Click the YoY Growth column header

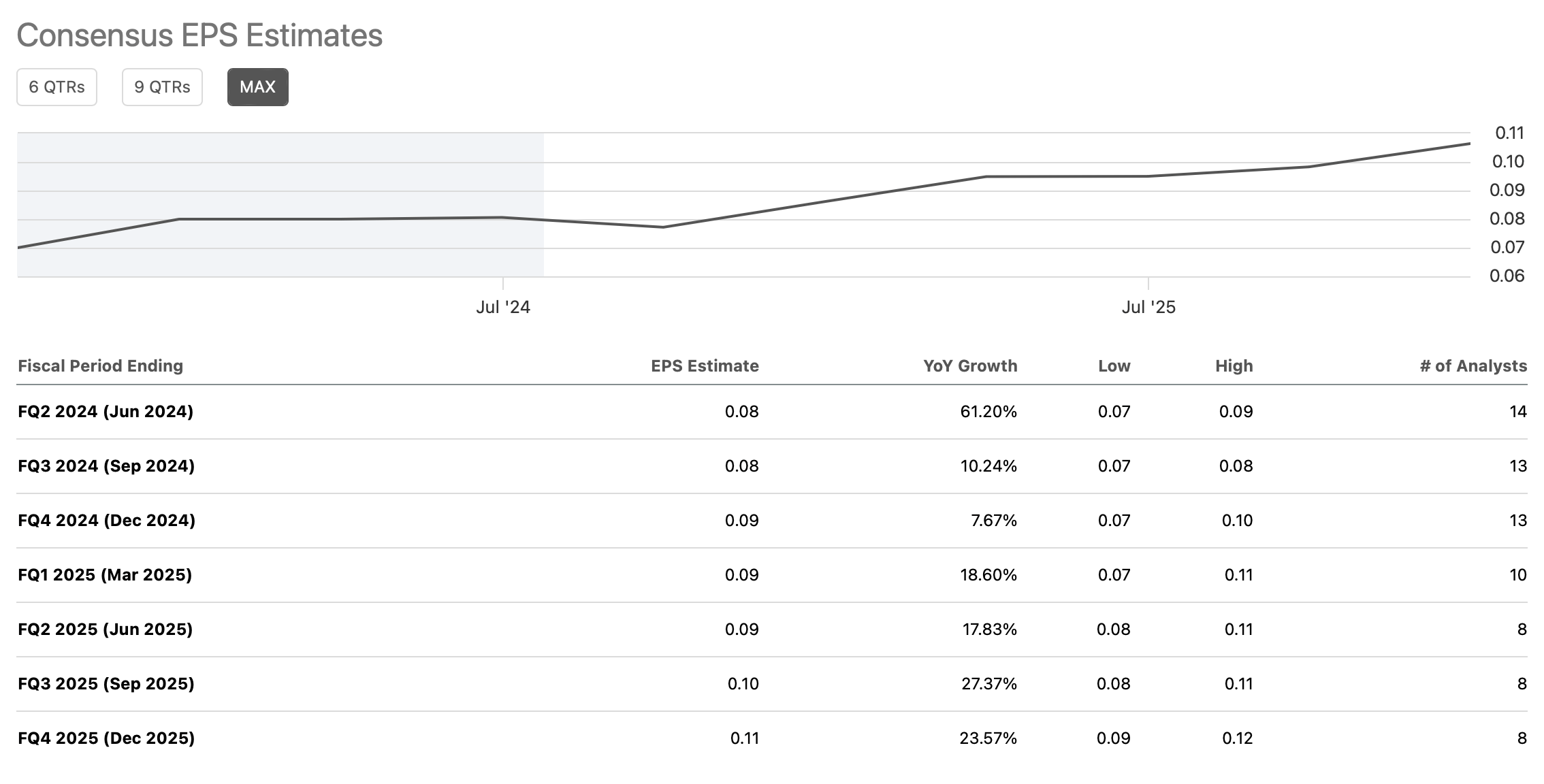click(970, 366)
